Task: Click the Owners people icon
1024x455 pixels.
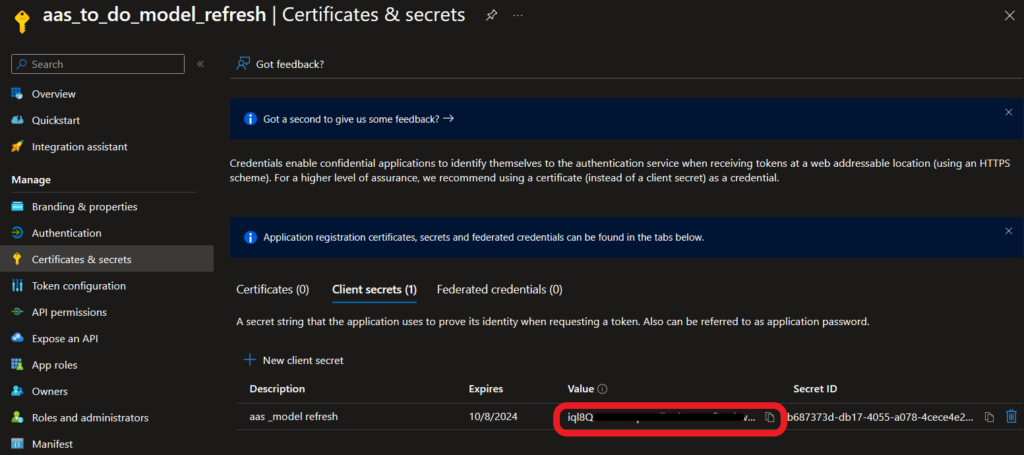Action: (x=18, y=392)
